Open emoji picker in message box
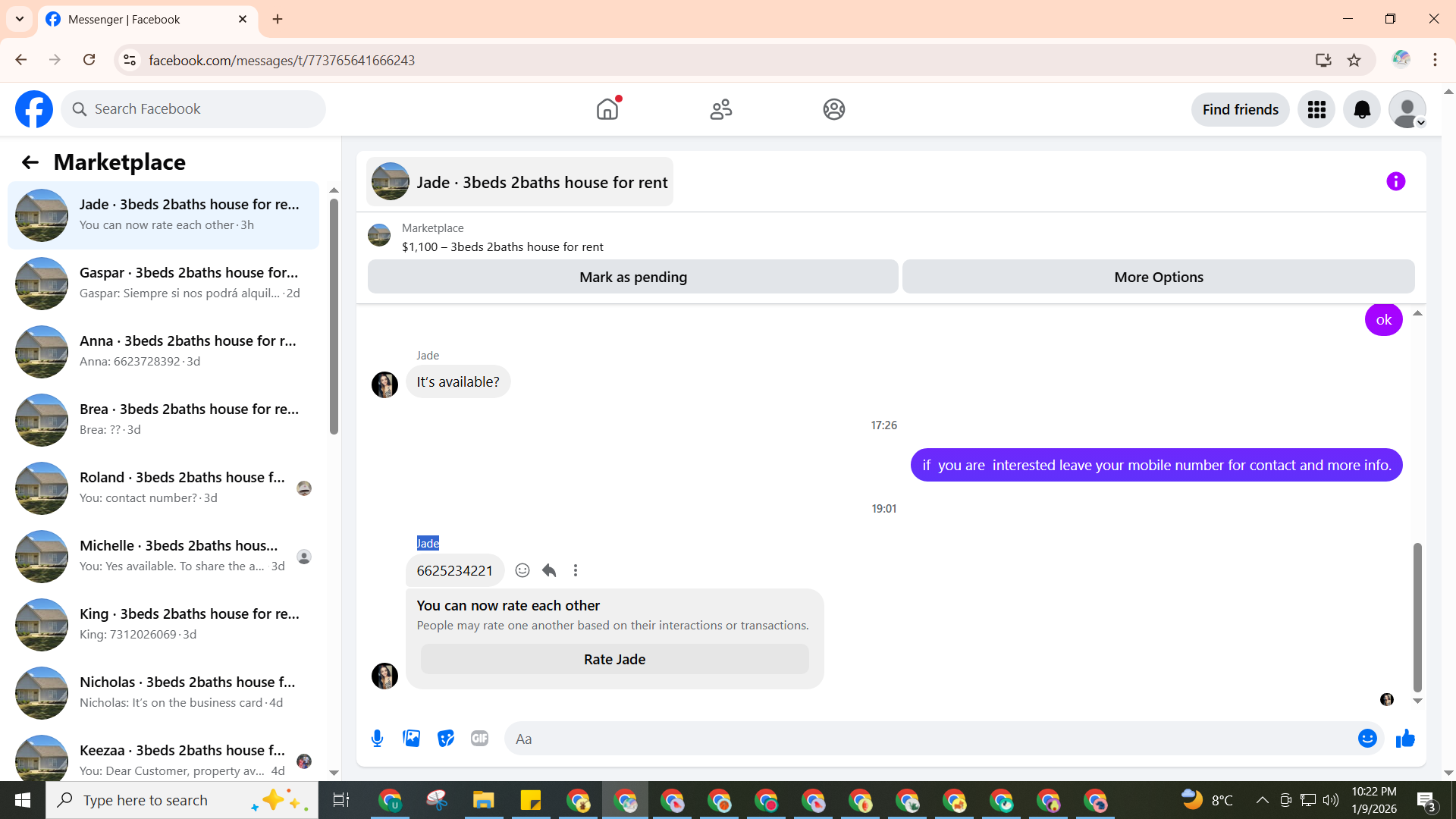Screen dimensions: 1456x819 point(1367,739)
